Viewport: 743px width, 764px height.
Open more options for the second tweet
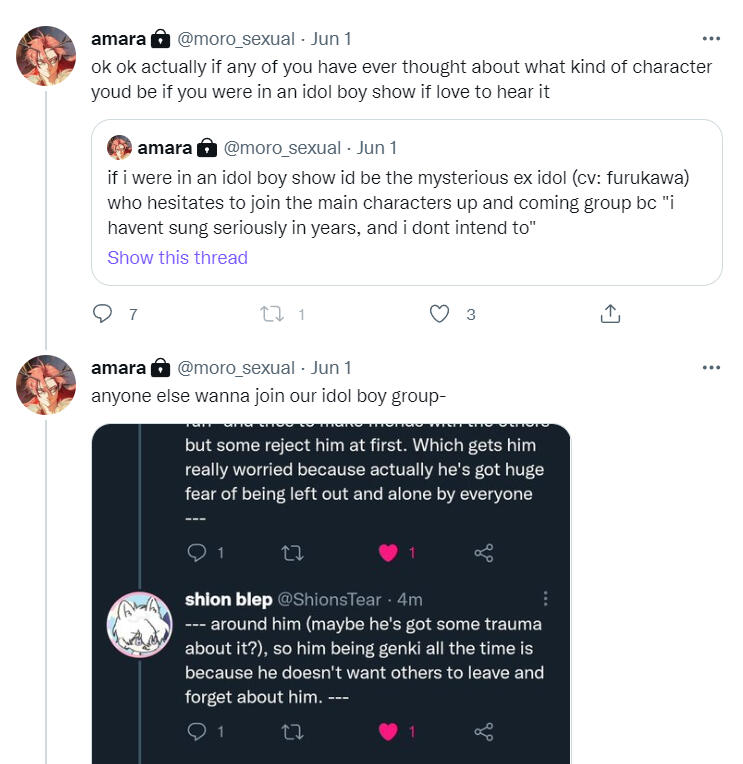711,368
